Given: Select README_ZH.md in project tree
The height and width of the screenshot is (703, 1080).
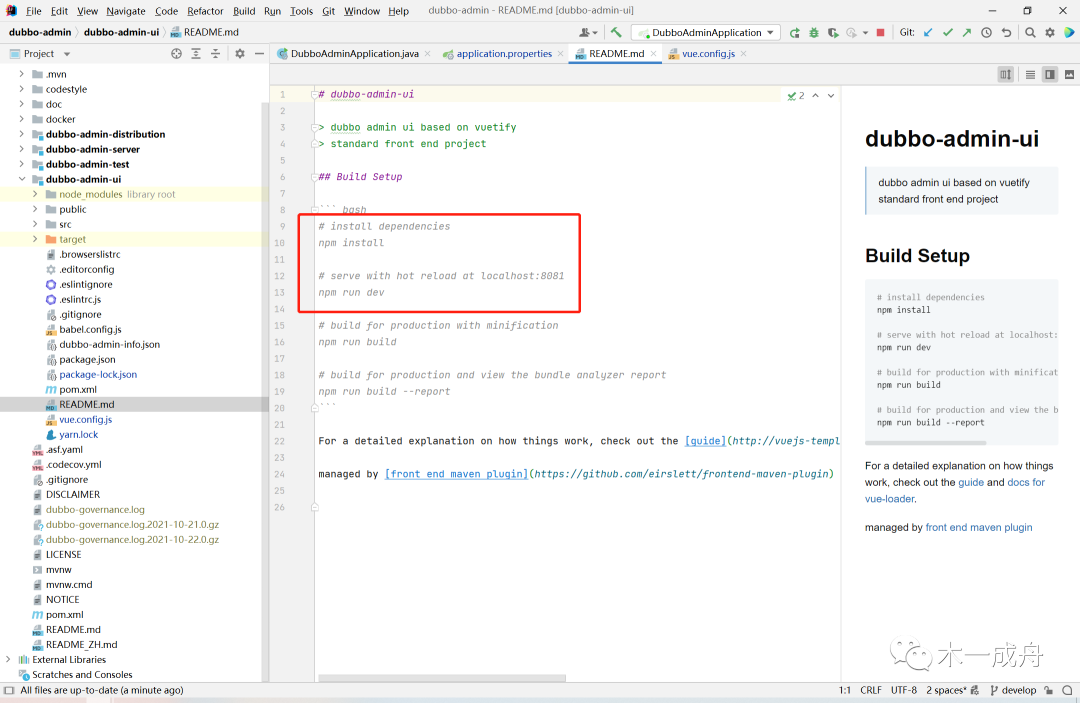Looking at the screenshot, I should click(x=81, y=644).
